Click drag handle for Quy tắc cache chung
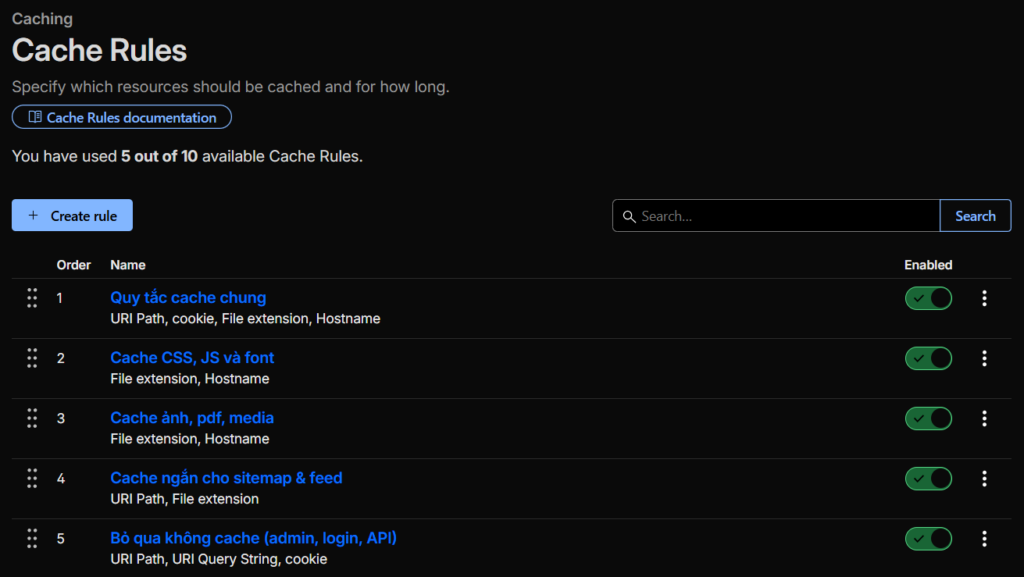 click(32, 298)
